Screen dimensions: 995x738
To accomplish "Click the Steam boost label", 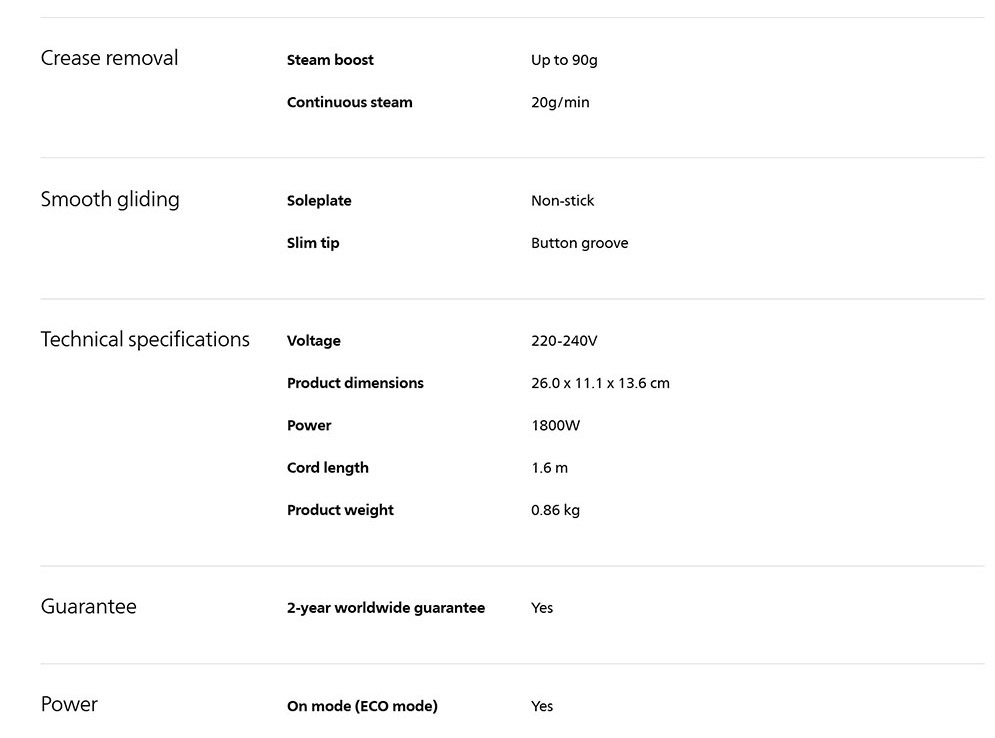I will click(330, 60).
